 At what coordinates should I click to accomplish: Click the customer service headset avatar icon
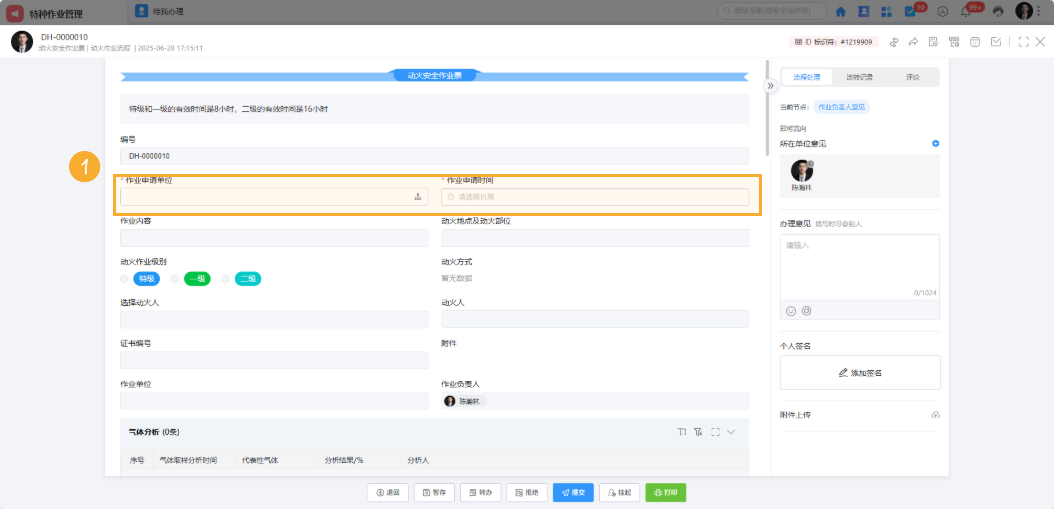click(x=998, y=11)
